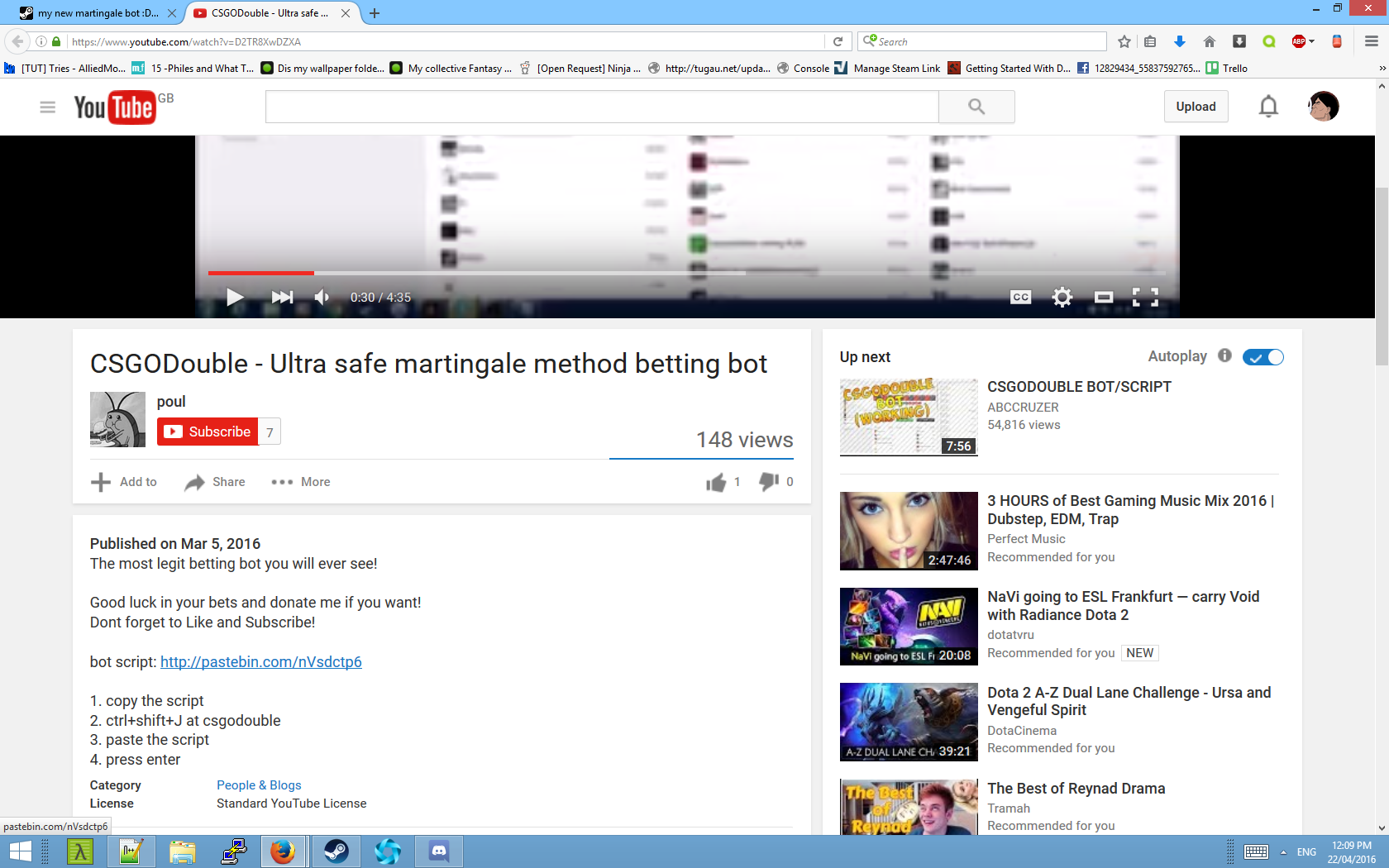Viewport: 1389px width, 868px height.
Task: Expand the More actions menu
Action: tap(301, 482)
